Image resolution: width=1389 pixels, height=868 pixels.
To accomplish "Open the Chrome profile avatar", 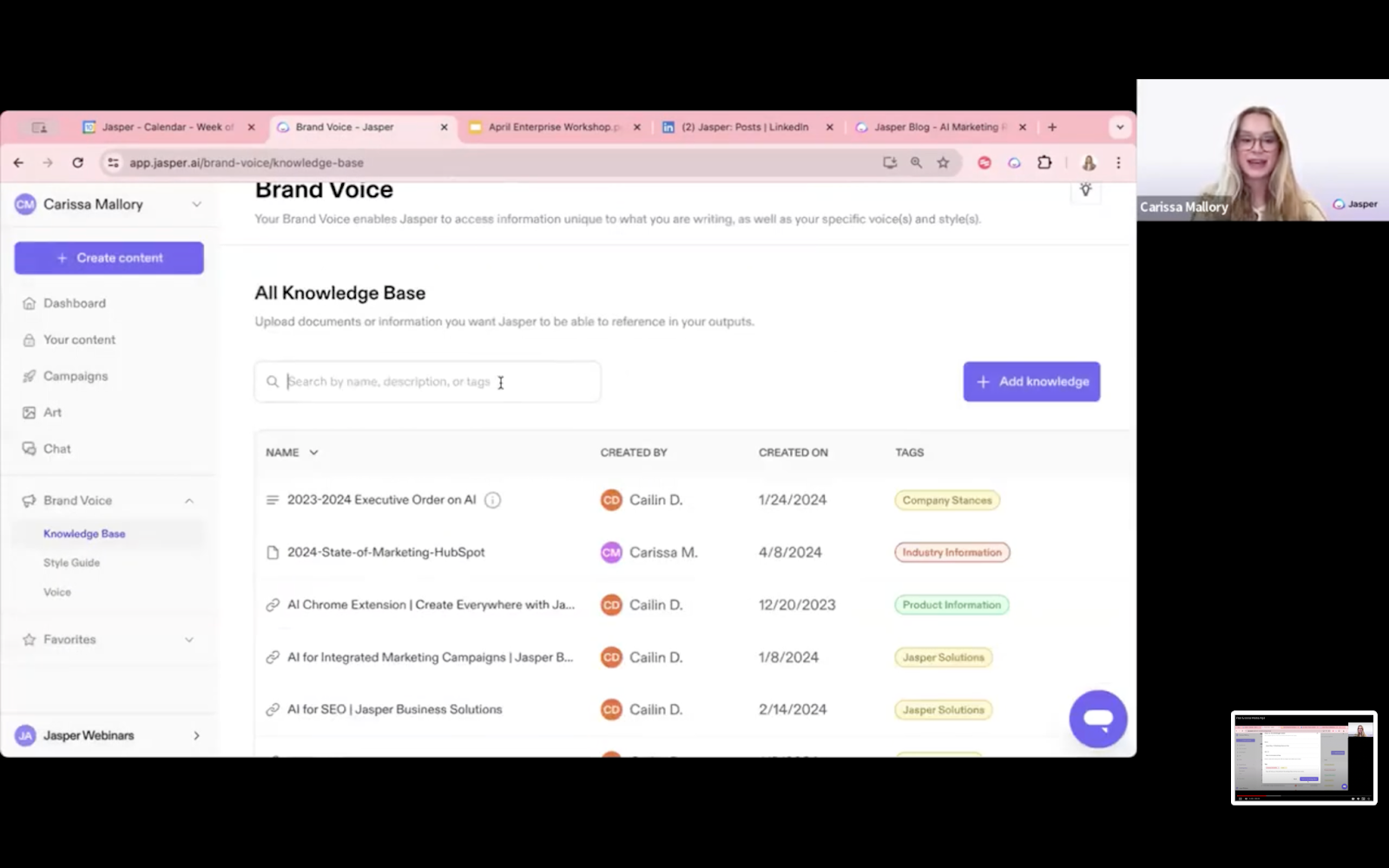I will point(1089,162).
